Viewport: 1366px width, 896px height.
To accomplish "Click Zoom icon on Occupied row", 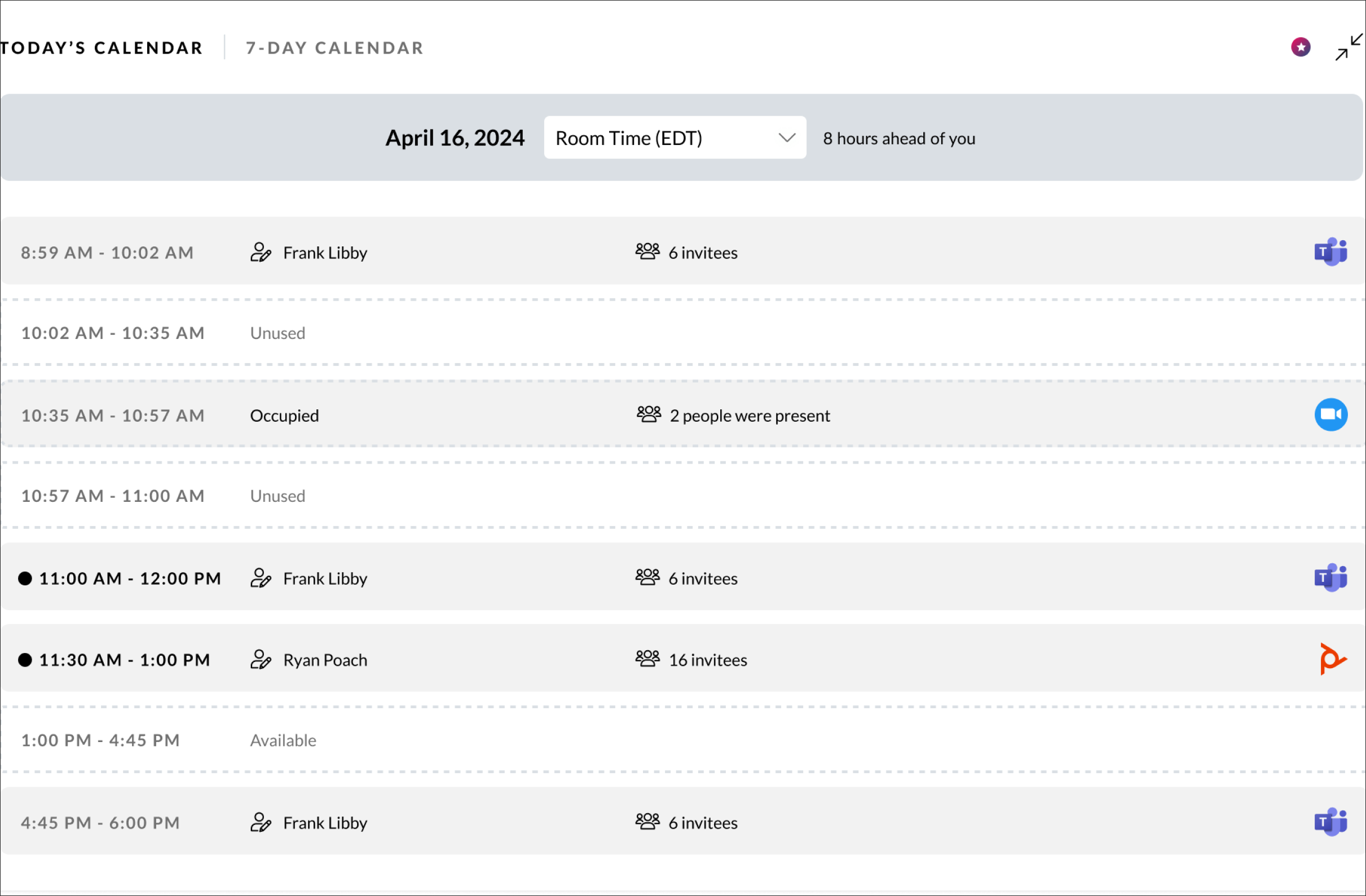I will (1330, 414).
